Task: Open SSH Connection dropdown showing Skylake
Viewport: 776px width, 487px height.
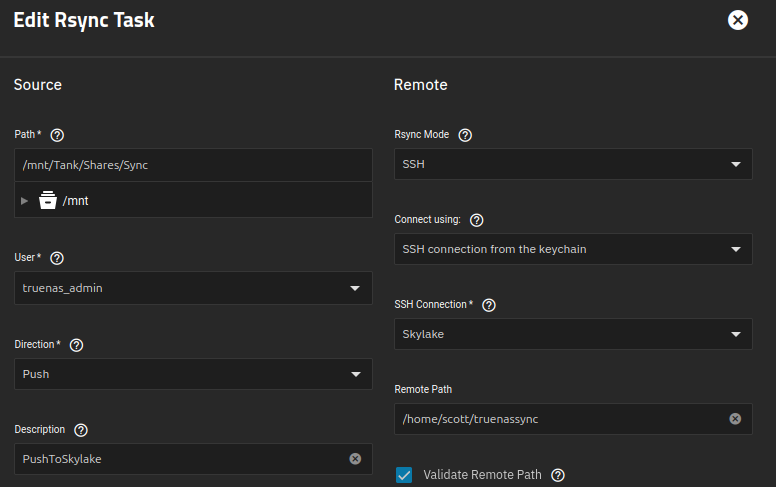Action: point(573,334)
